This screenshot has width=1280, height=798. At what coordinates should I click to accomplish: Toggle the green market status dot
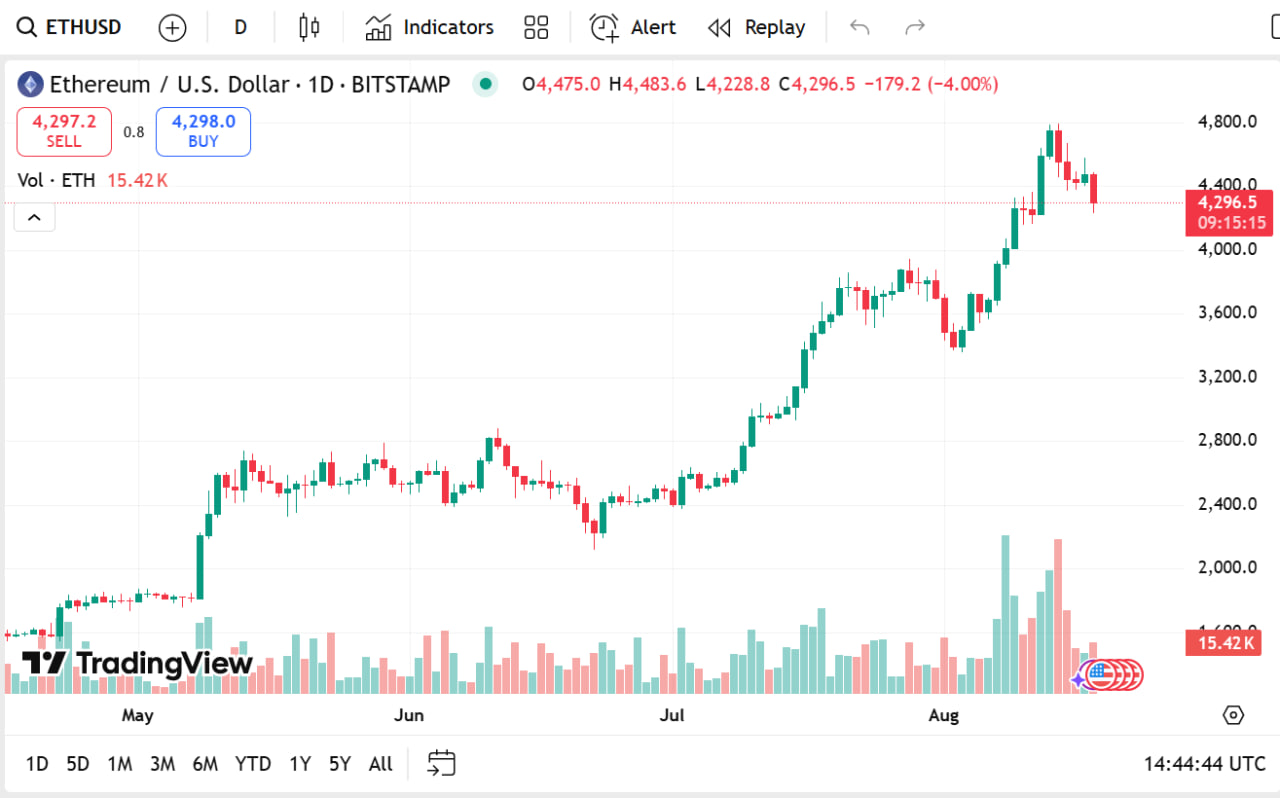485,84
